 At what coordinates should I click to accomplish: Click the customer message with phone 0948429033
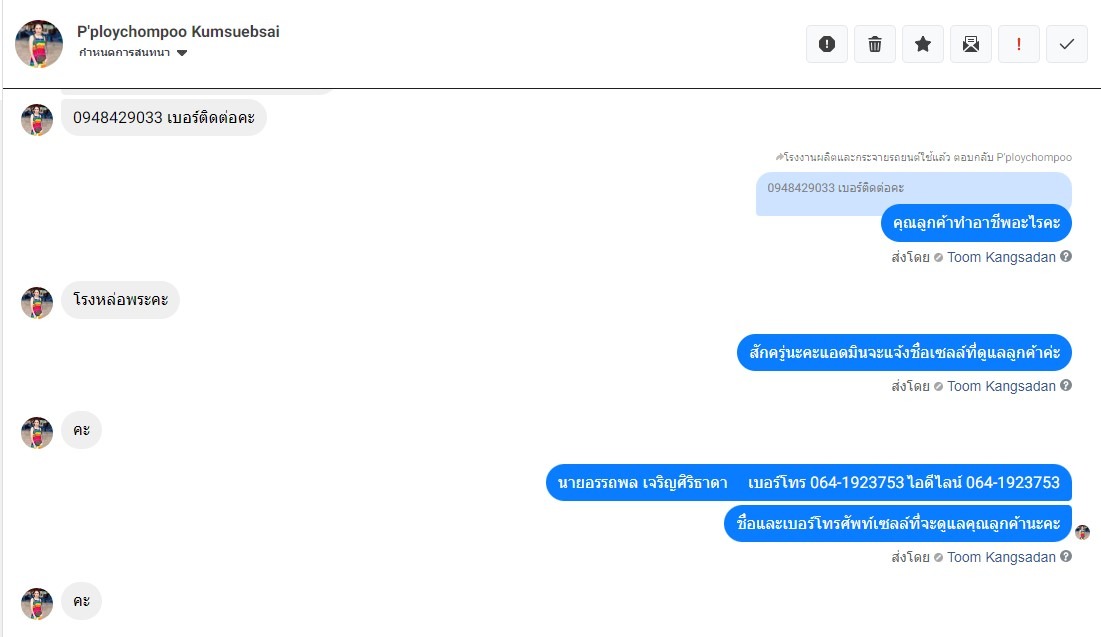click(164, 117)
